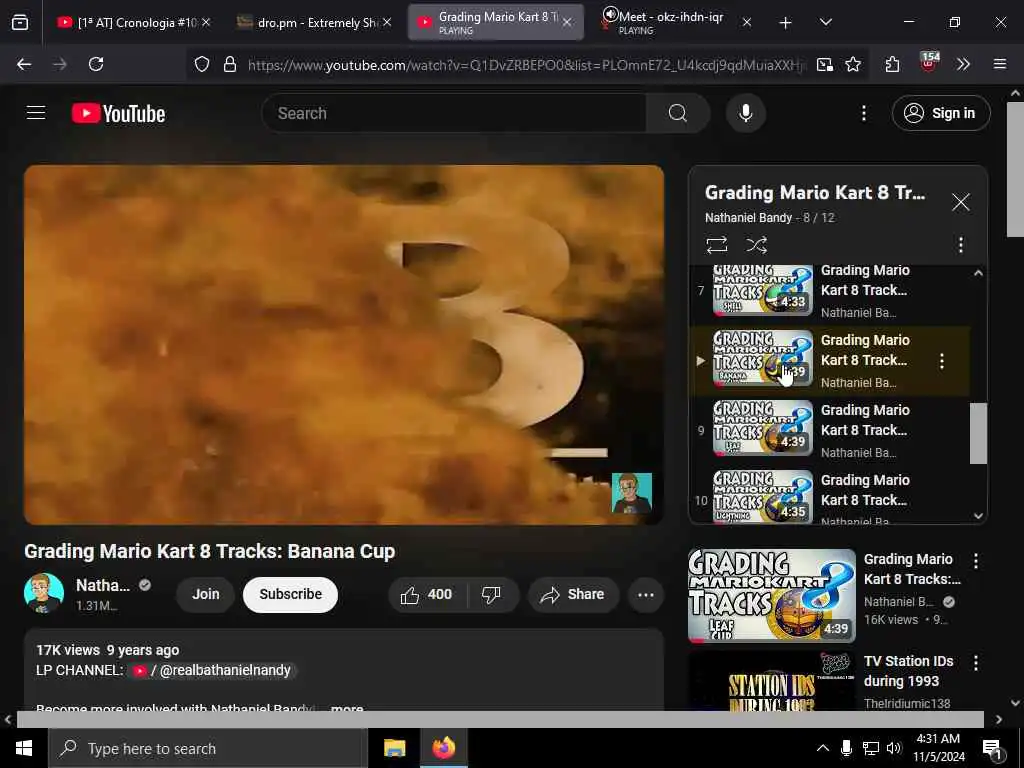Open more actions ellipsis under video
1024x768 pixels.
tap(646, 594)
